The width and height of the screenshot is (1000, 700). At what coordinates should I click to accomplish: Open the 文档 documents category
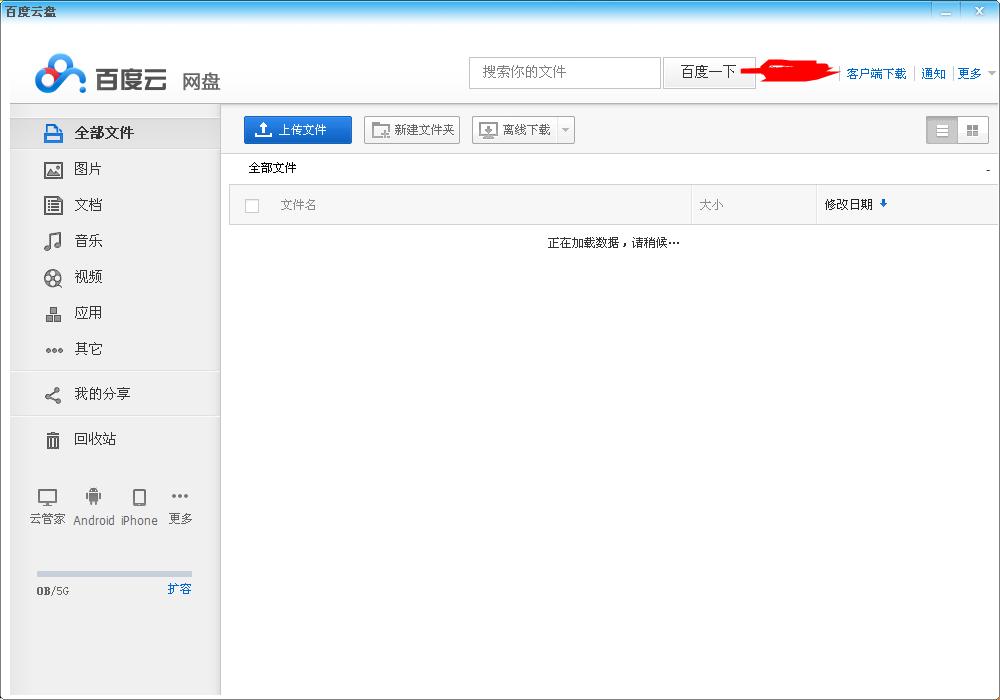coord(115,205)
